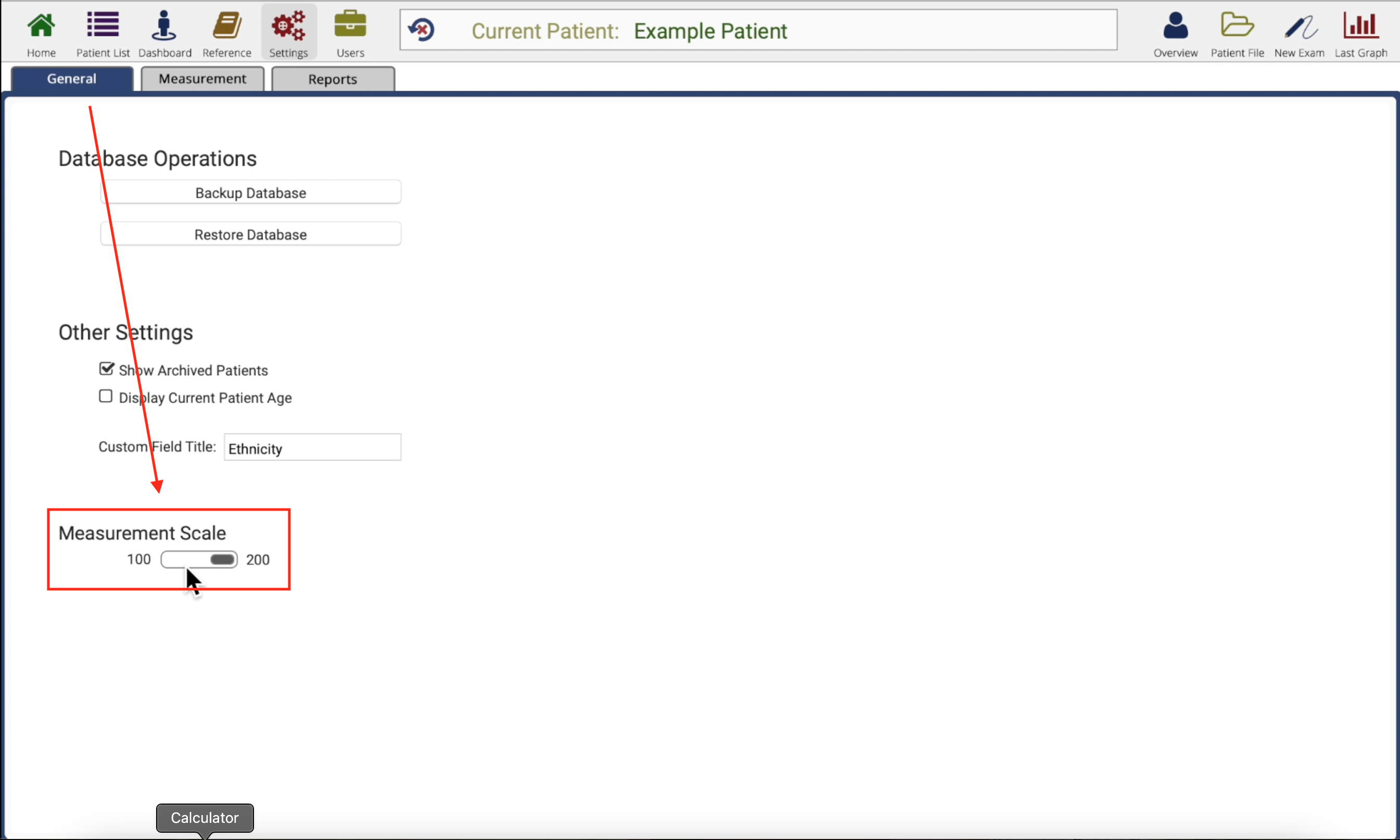Switch to the Measurement tab
The image size is (1400, 840).
pos(202,79)
